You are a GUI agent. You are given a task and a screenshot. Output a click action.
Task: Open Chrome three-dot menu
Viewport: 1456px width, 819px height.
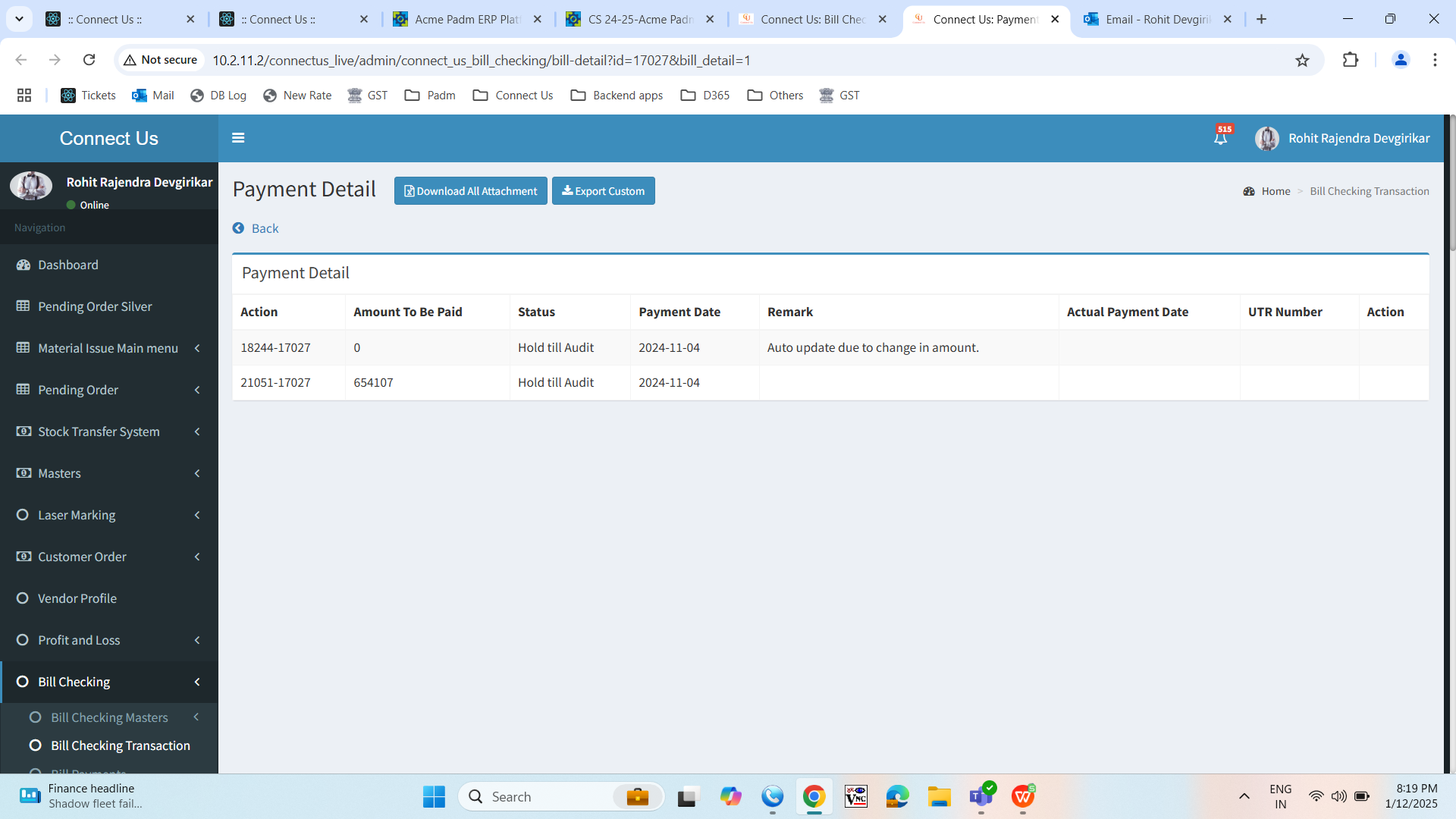1435,60
